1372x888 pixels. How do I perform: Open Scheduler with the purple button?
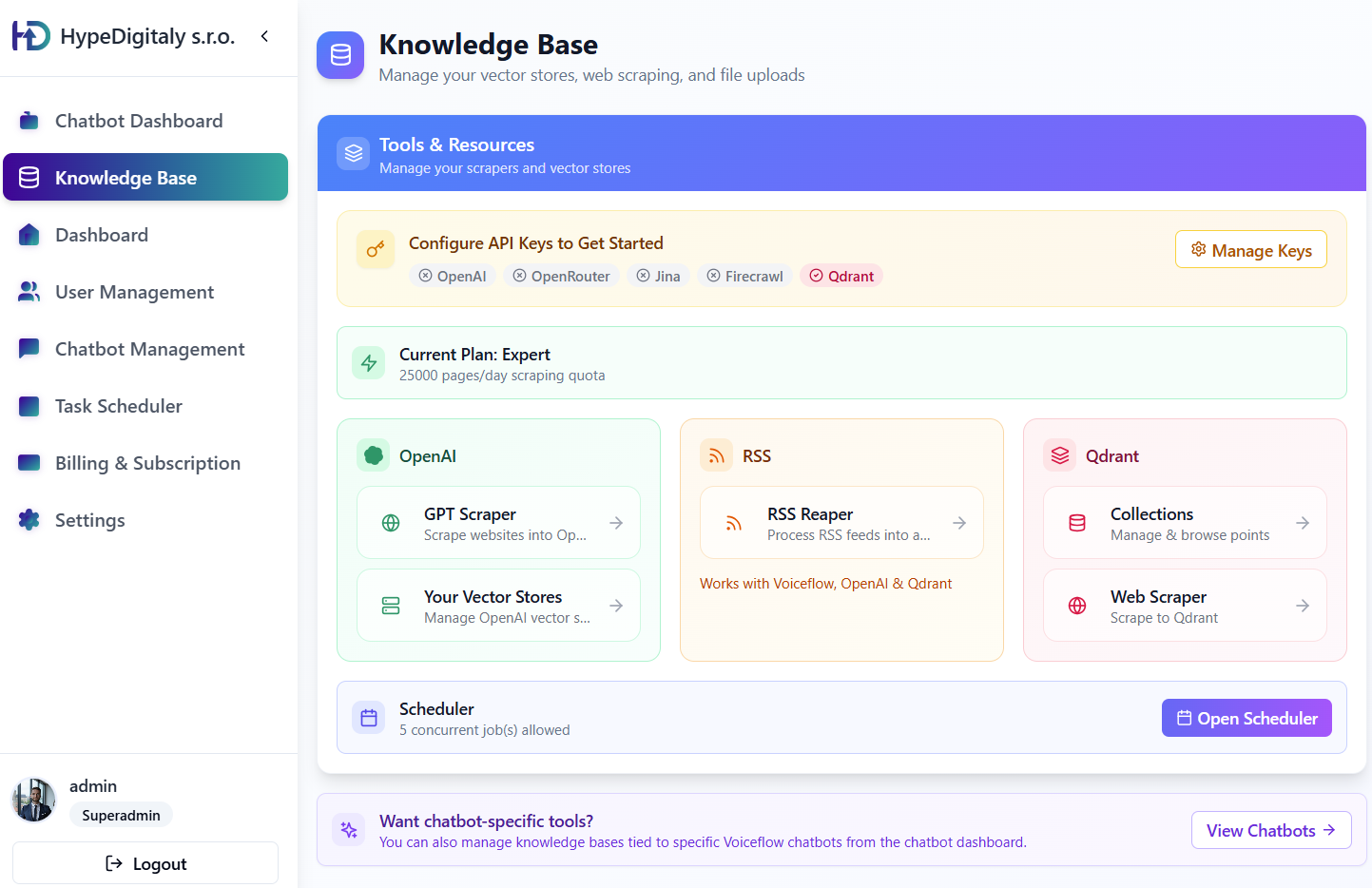point(1246,718)
